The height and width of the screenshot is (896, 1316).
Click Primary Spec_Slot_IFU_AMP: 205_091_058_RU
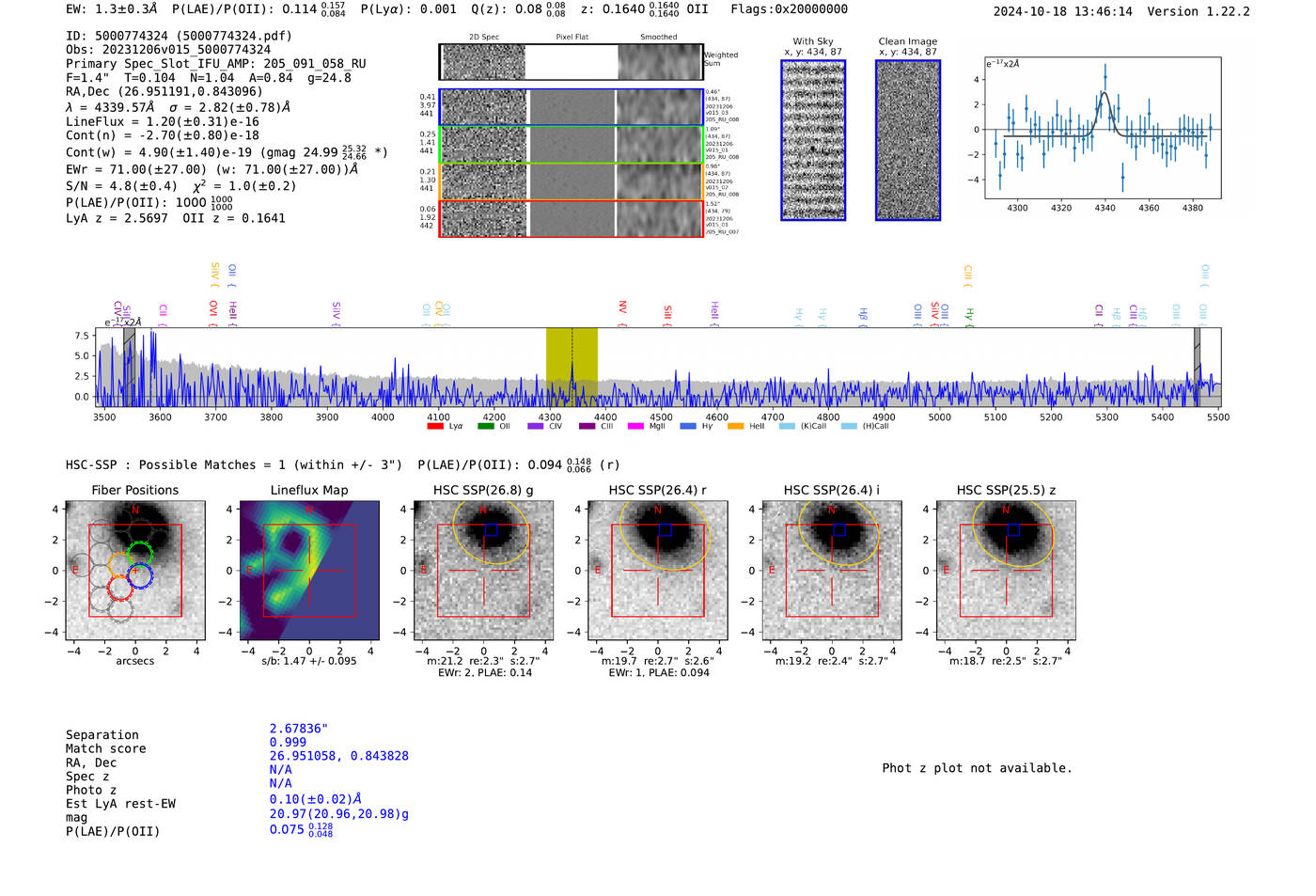click(x=216, y=64)
